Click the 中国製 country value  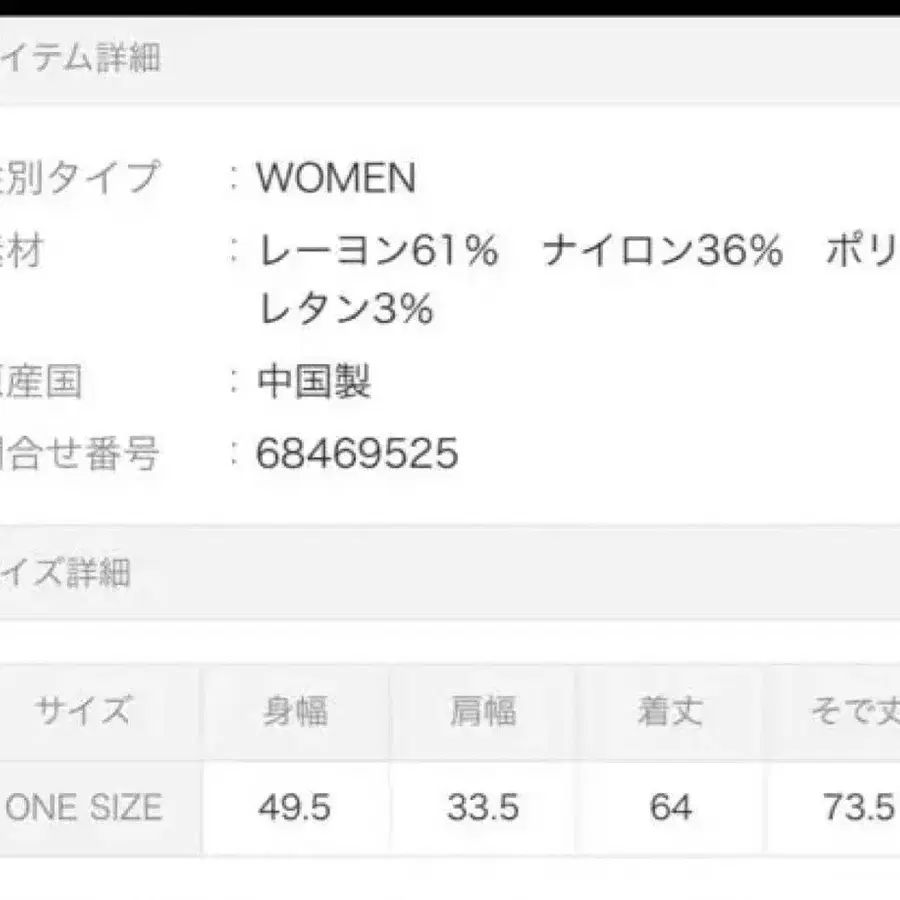[x=314, y=382]
